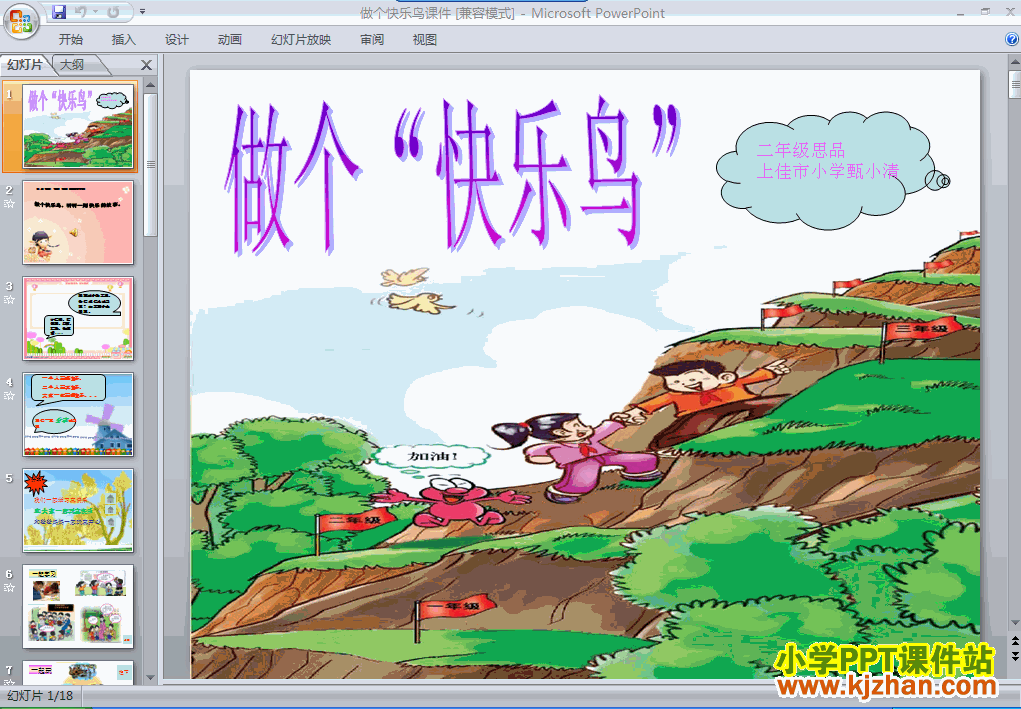Open the 开始 ribbon tab

tap(70, 40)
